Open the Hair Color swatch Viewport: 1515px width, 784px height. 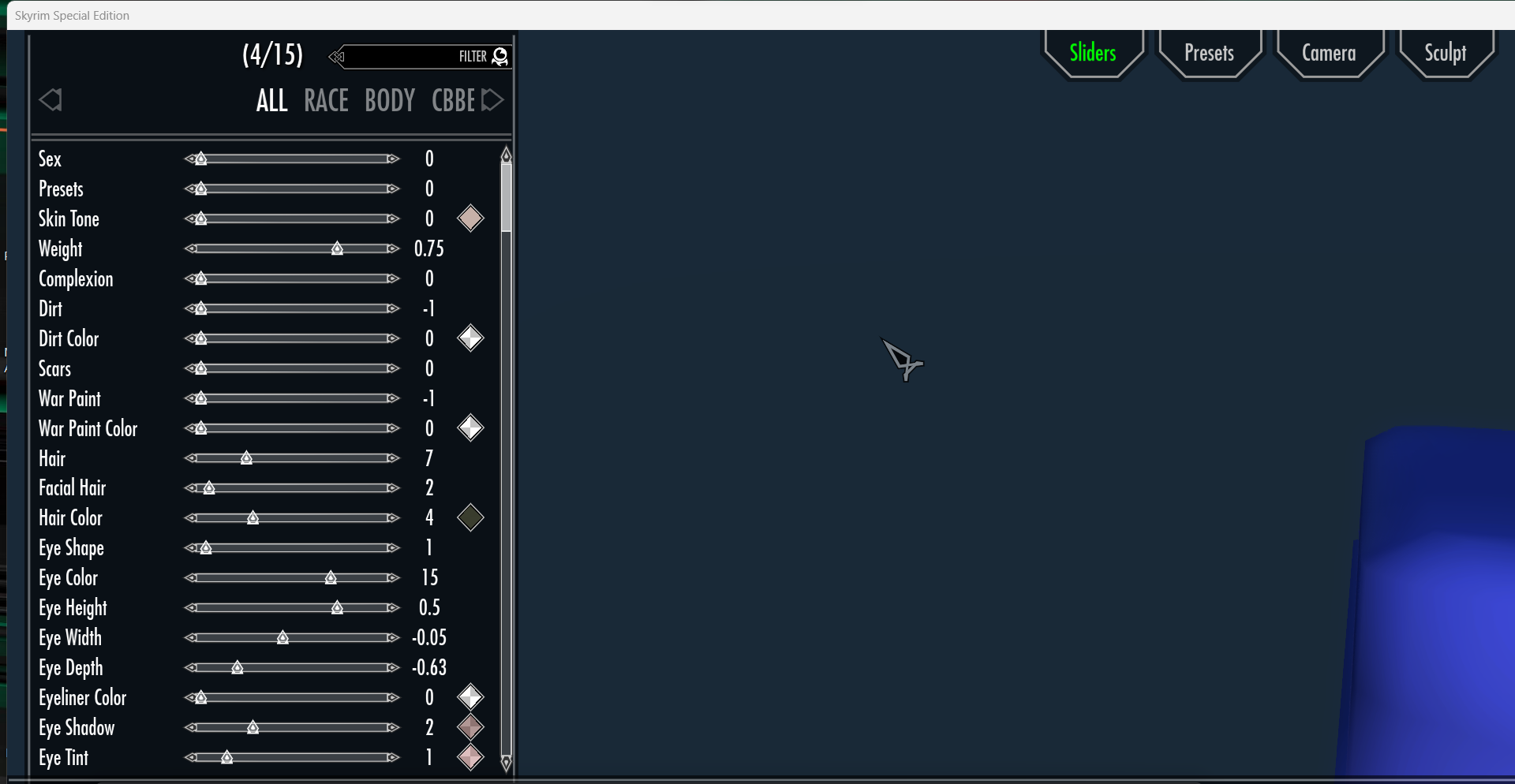[470, 518]
